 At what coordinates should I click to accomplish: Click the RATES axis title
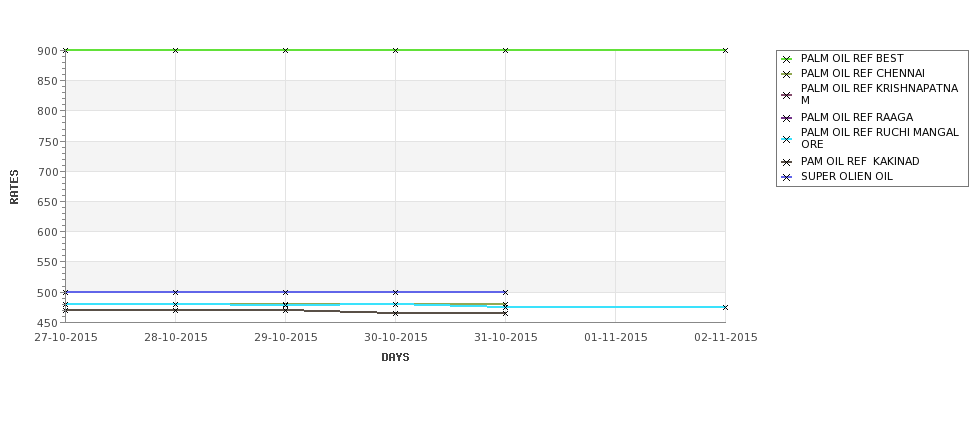[x=14, y=187]
